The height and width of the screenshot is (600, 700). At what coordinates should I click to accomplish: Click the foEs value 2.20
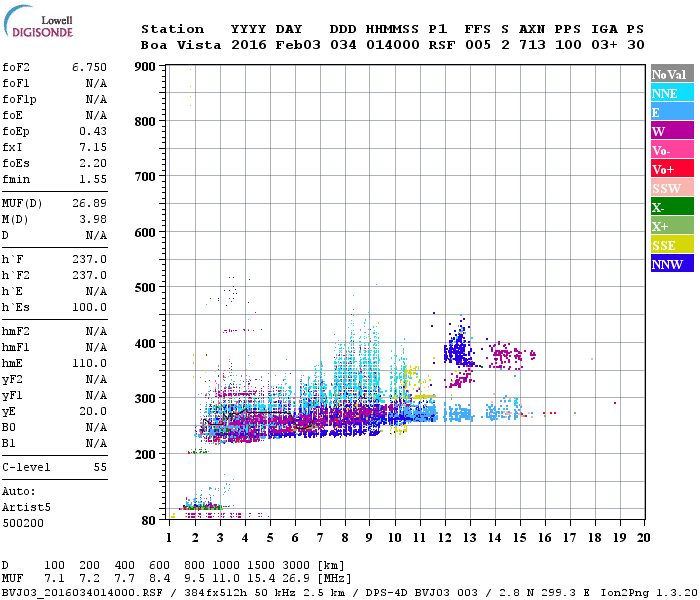93,163
